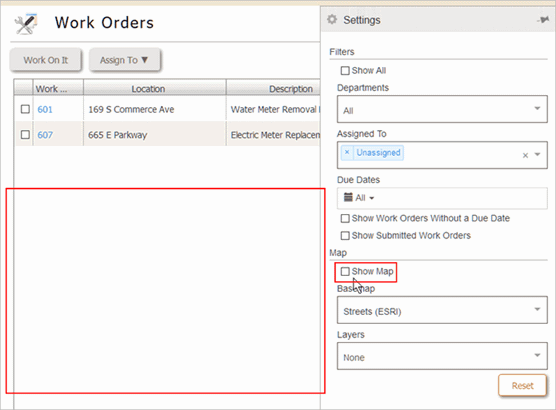Clear all Assigned To selections
Screen dimensions: 556x410
tap(525, 155)
